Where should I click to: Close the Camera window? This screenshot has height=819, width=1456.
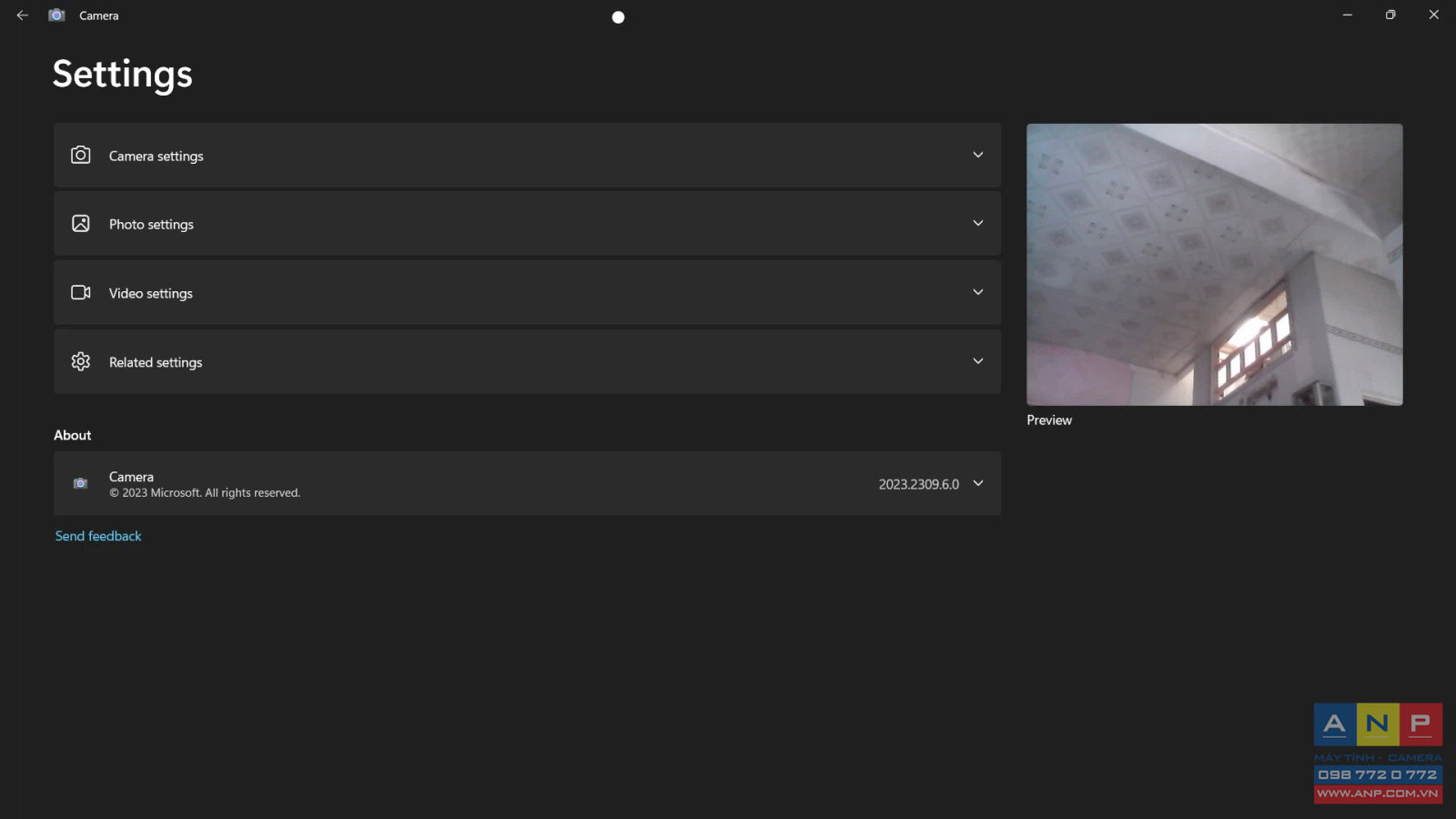[1434, 15]
